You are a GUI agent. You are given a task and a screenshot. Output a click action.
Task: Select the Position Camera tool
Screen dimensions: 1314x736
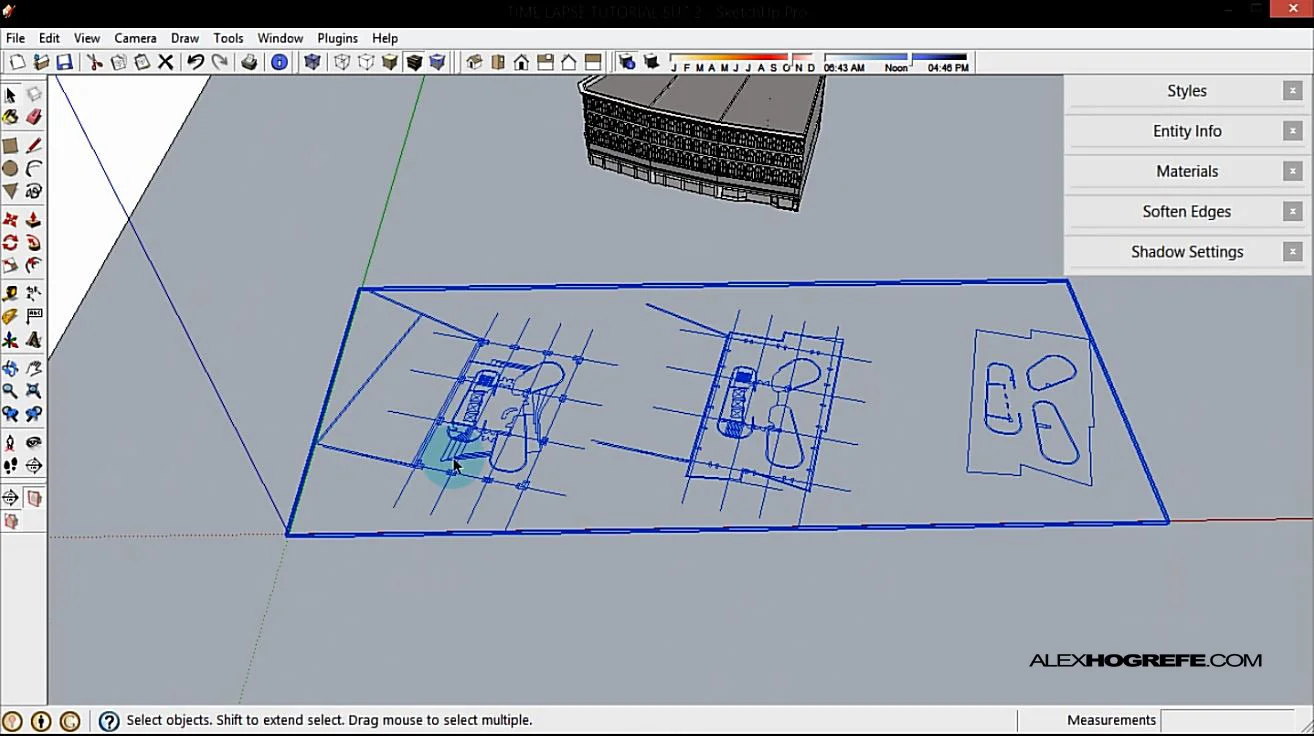(10, 442)
